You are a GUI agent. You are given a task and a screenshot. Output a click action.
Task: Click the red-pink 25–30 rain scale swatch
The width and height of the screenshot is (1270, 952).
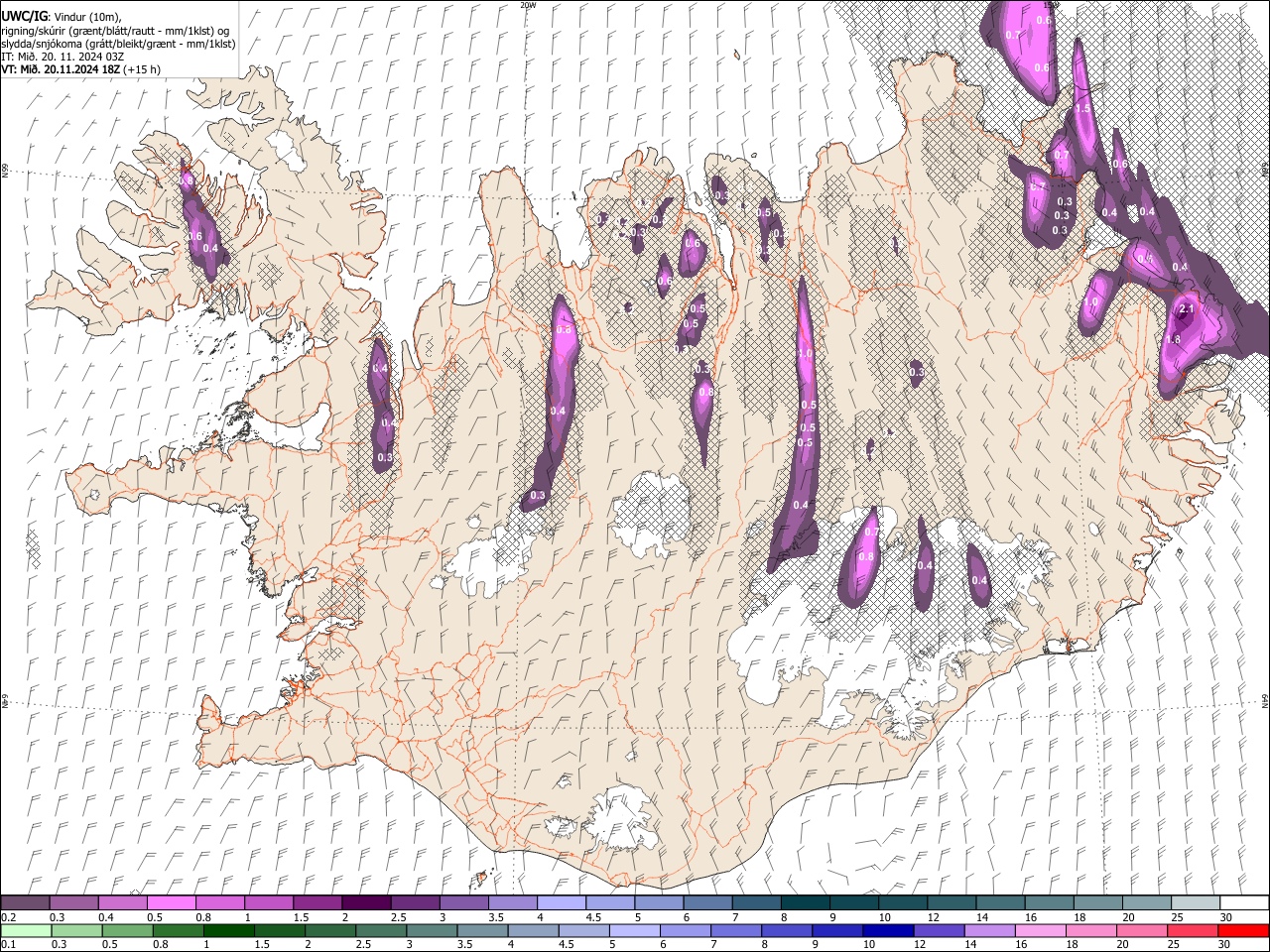coord(1192,930)
